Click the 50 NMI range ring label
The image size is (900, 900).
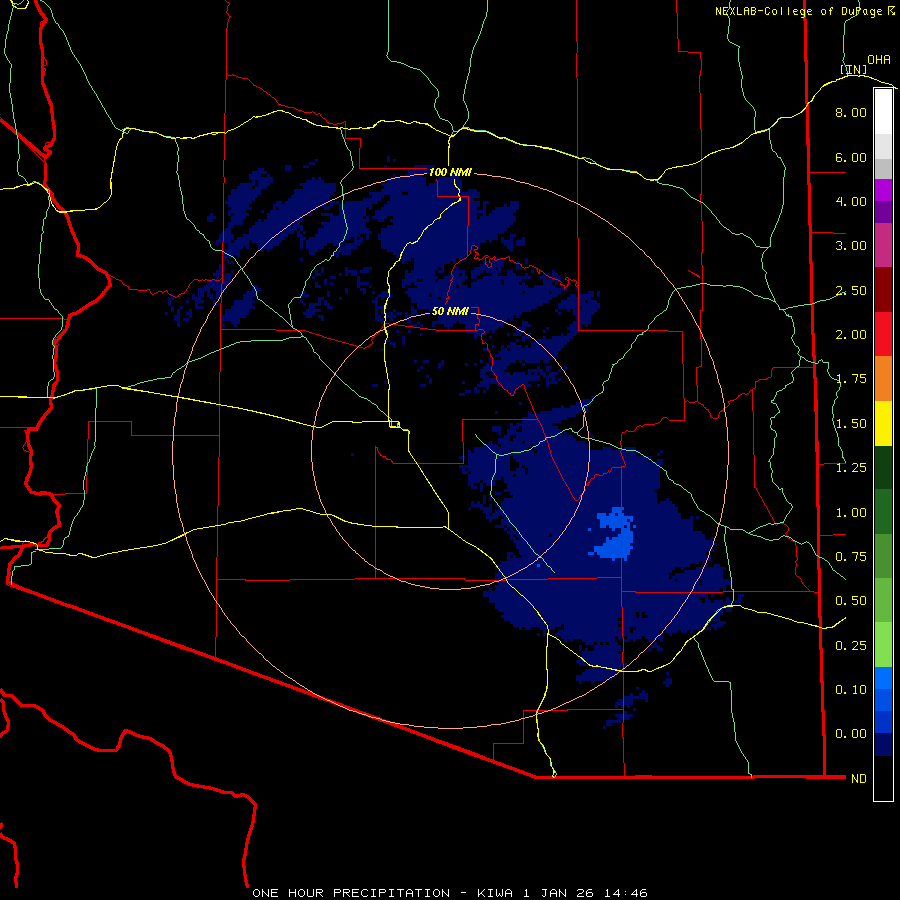(450, 311)
